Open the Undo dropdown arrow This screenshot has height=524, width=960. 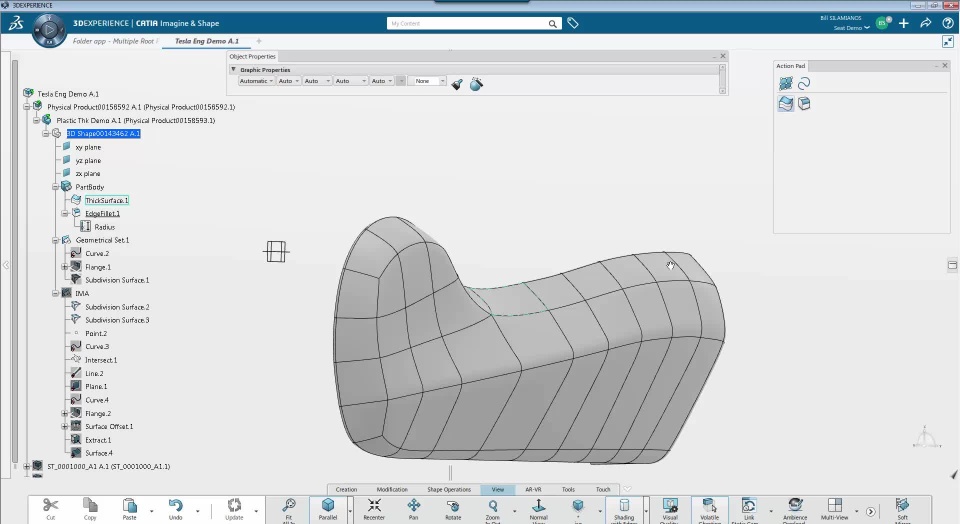[197, 511]
